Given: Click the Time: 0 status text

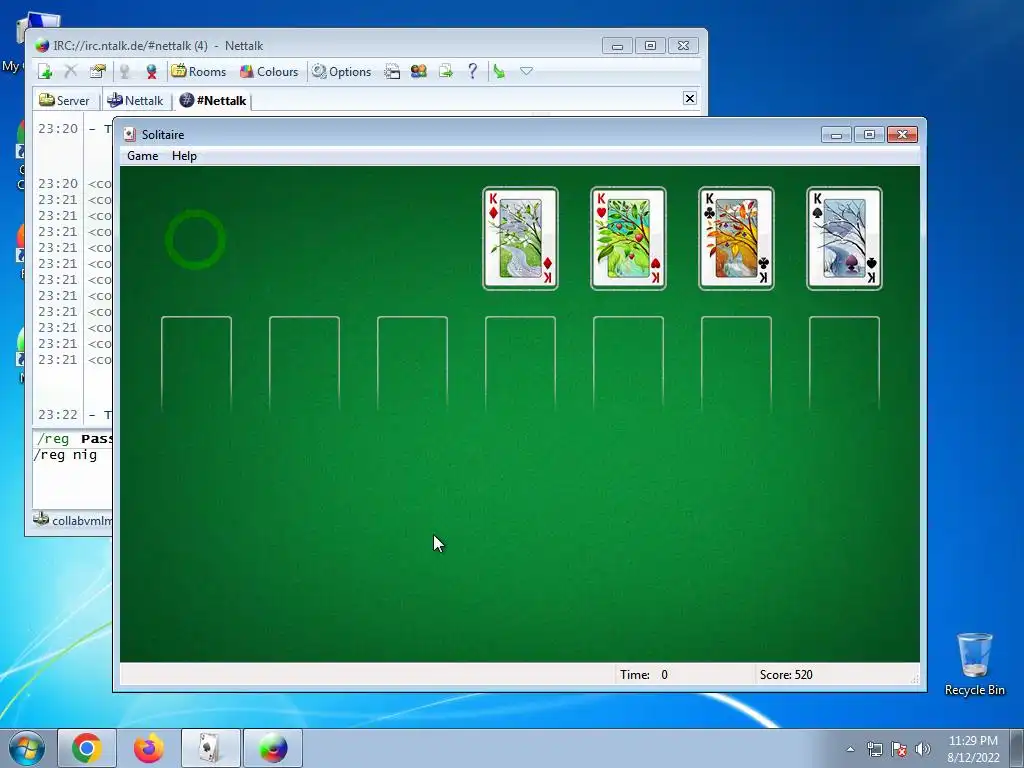Looking at the screenshot, I should [644, 675].
